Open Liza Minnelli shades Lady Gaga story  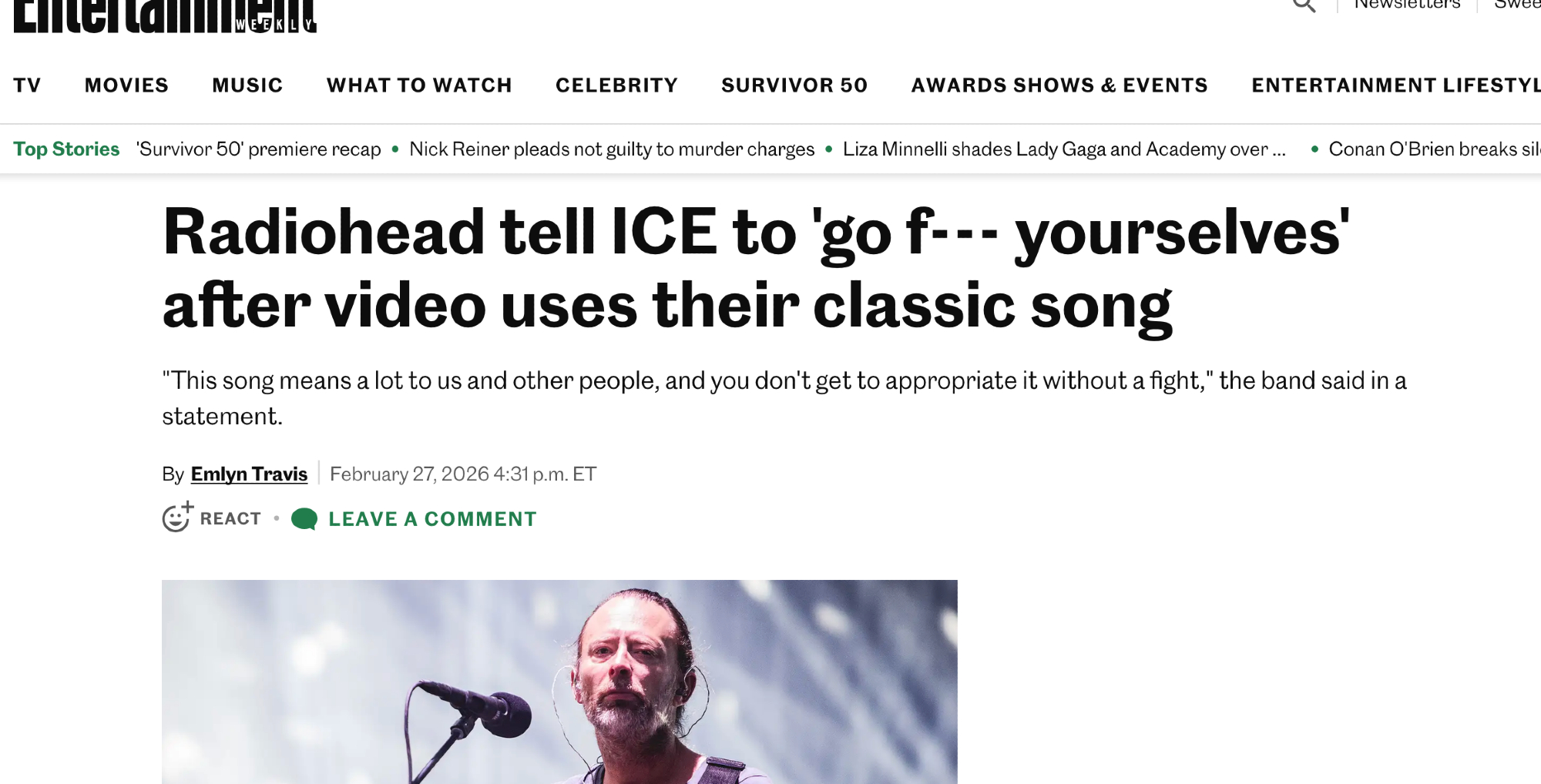coord(1064,149)
